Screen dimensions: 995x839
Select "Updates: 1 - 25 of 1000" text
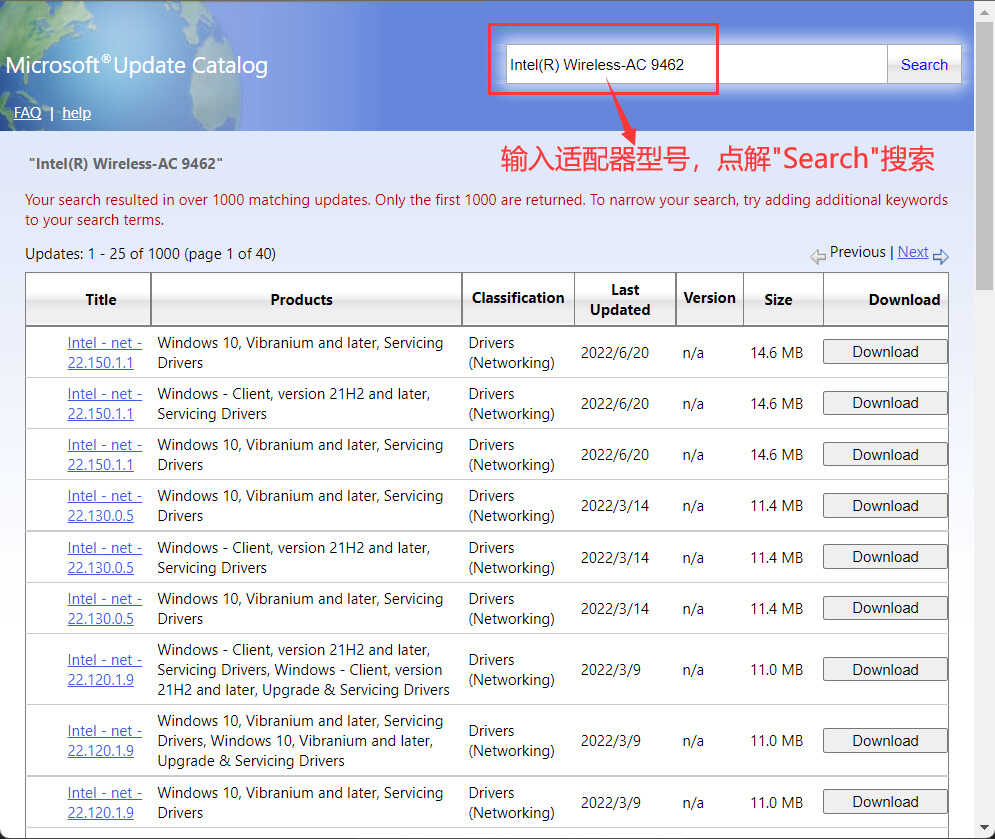102,254
